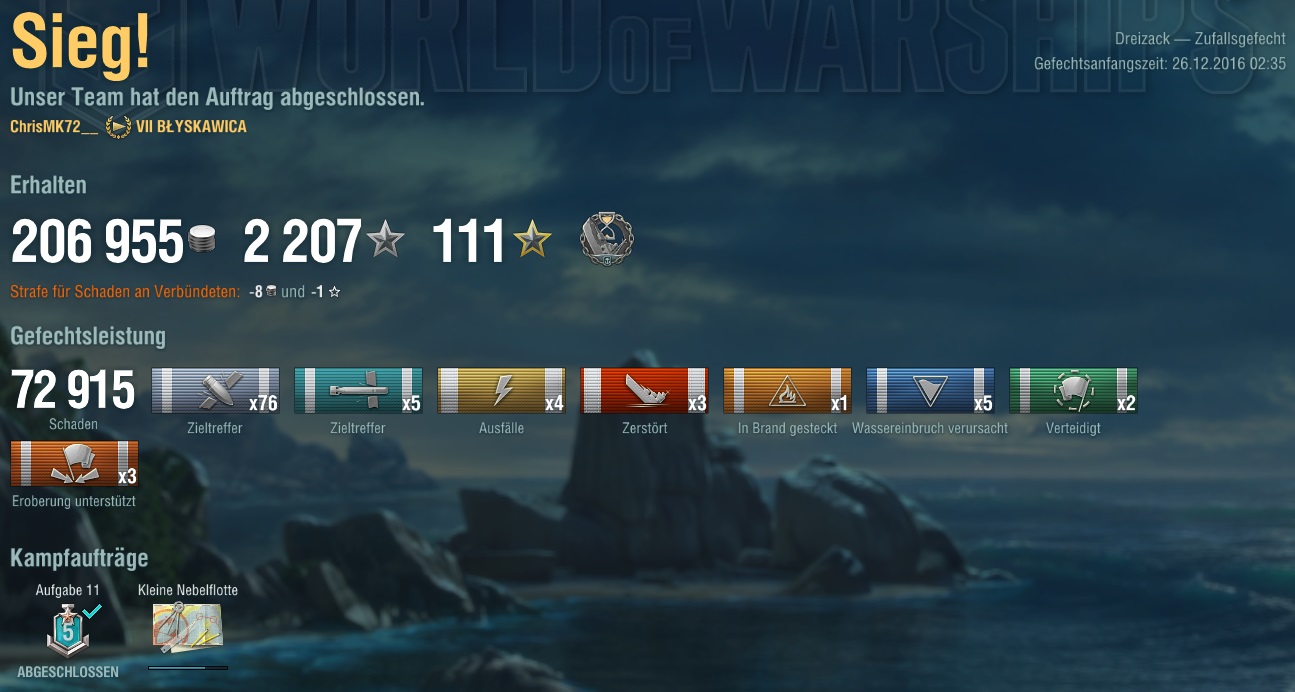Click the Eroberung unterstützt ribbon
Screen dimensions: 1295x692
click(74, 464)
